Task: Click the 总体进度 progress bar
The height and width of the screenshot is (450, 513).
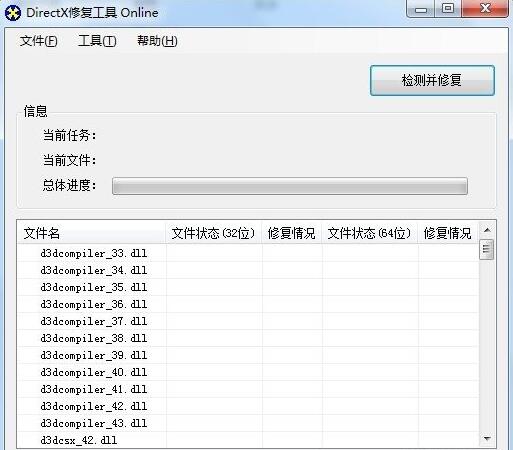Action: tap(290, 186)
